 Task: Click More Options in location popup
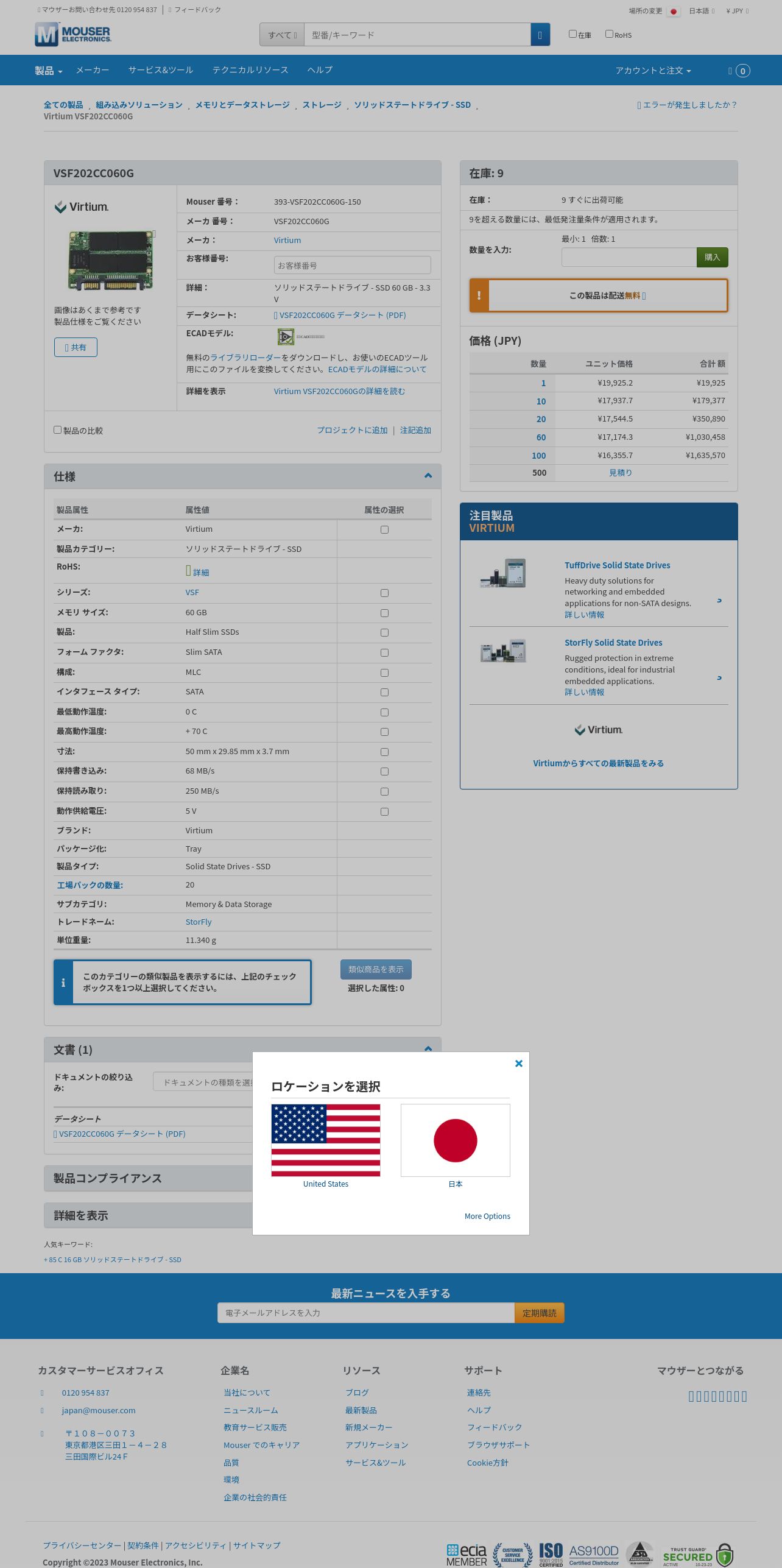coord(487,1216)
